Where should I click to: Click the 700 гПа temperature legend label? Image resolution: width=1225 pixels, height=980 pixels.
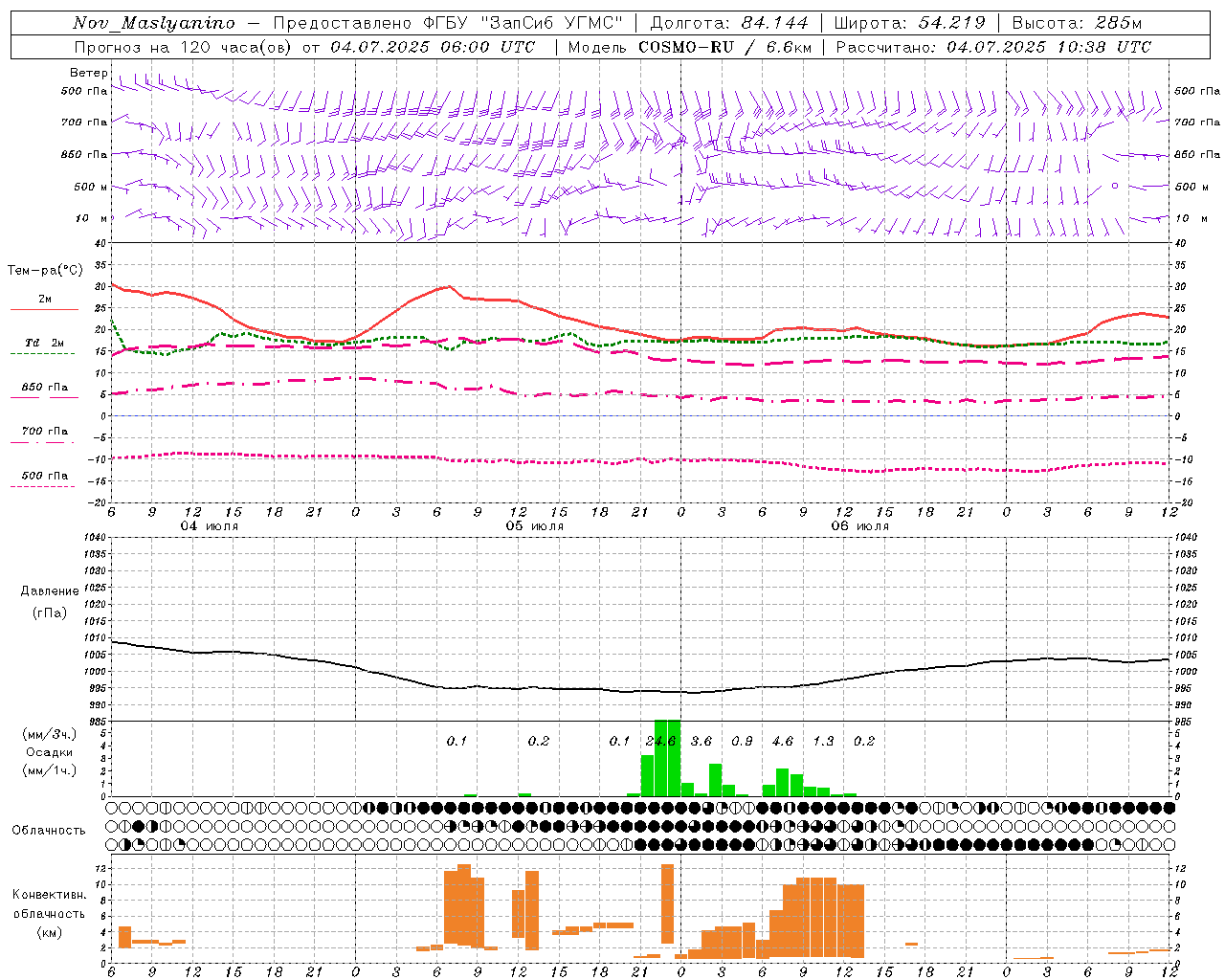[x=45, y=432]
